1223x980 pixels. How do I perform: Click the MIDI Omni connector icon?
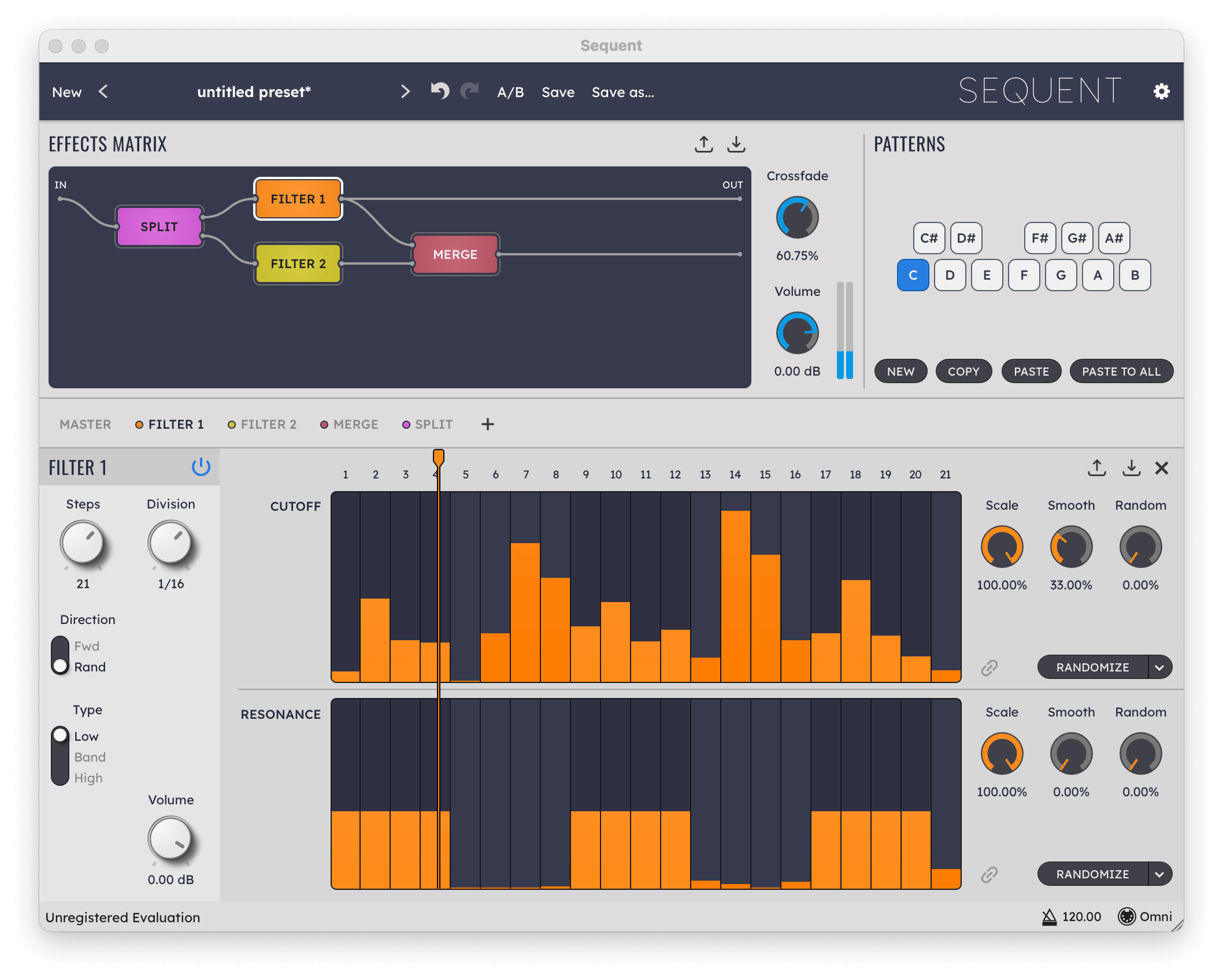tap(1126, 916)
